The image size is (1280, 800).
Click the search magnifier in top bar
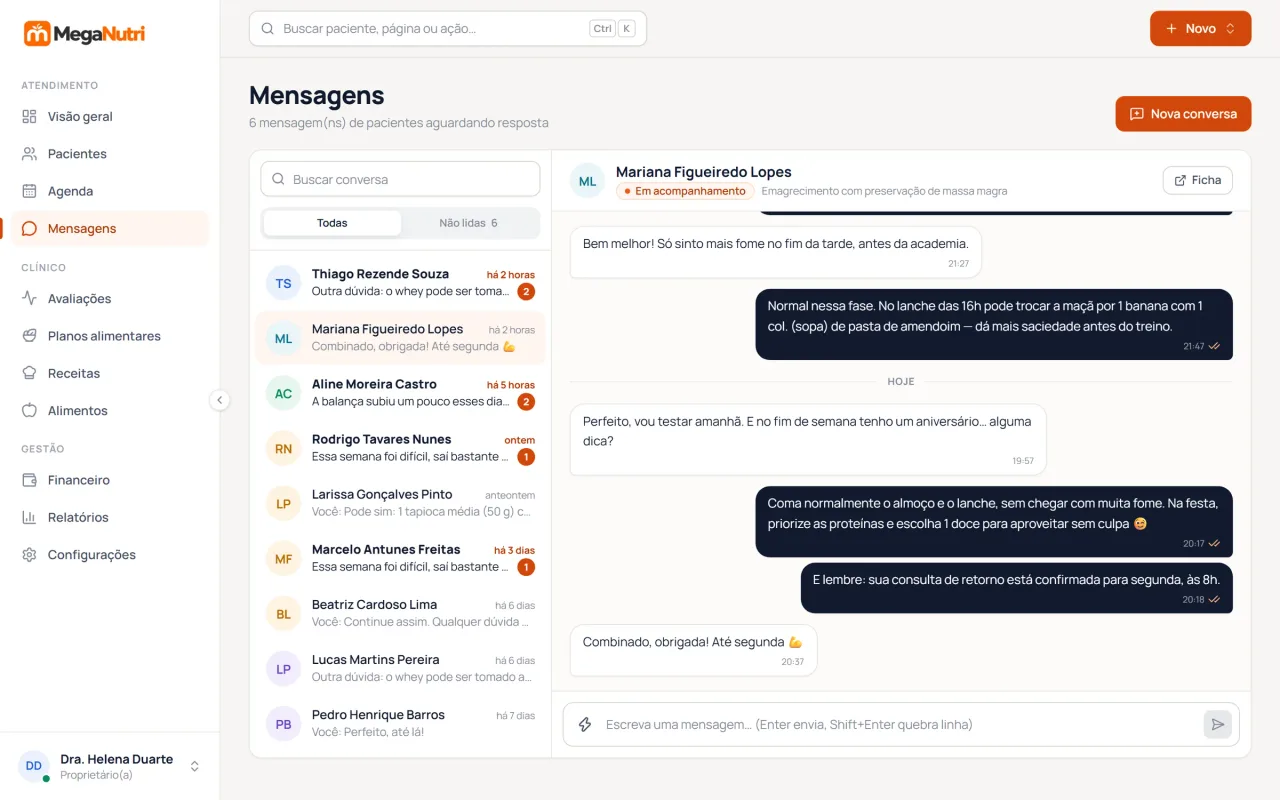268,29
